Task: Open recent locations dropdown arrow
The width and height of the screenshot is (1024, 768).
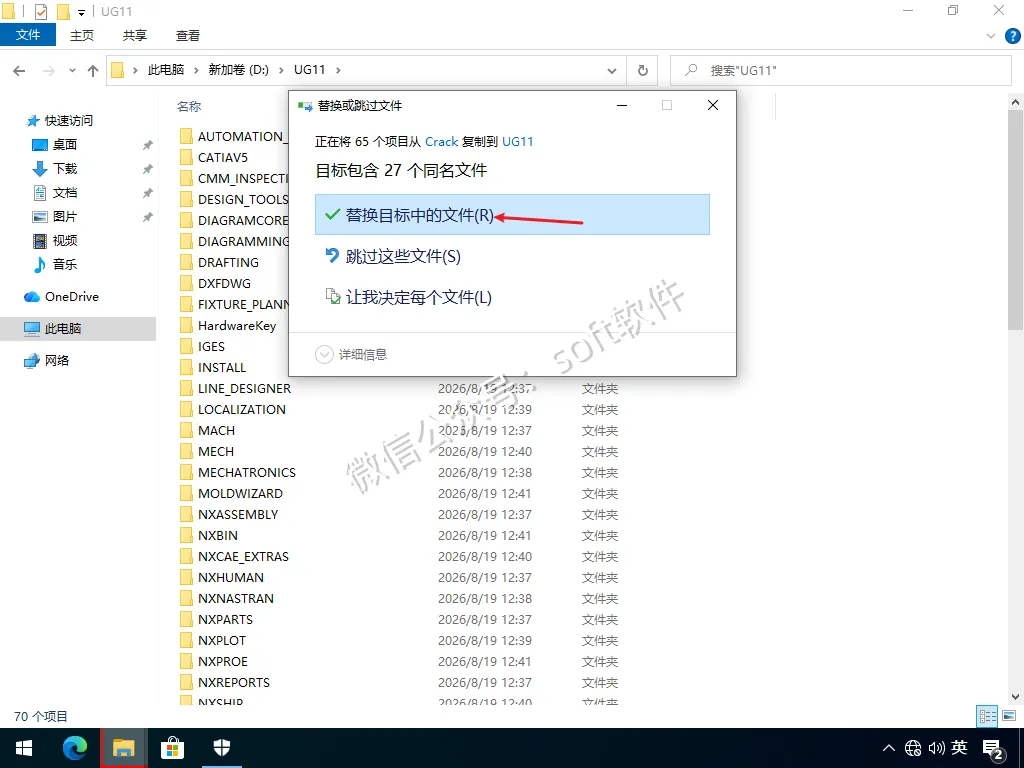Action: click(72, 71)
